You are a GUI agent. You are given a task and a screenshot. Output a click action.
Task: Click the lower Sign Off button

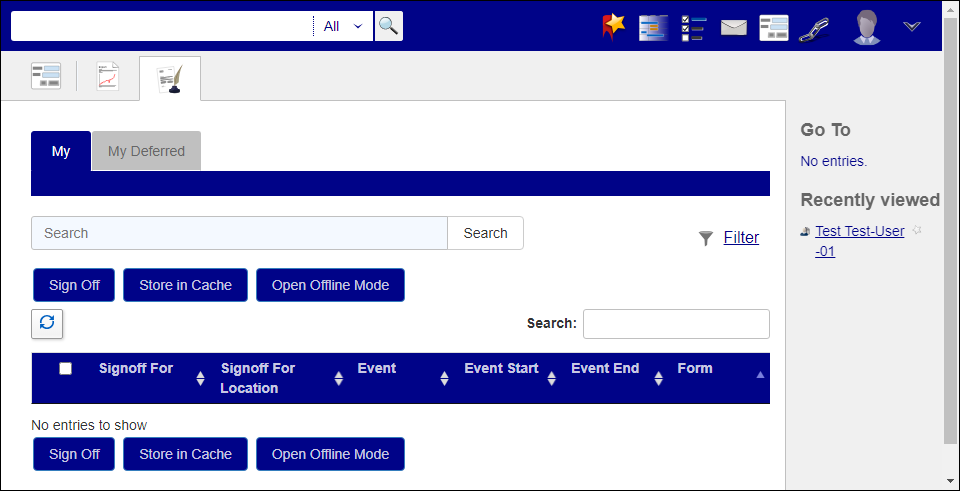[74, 454]
